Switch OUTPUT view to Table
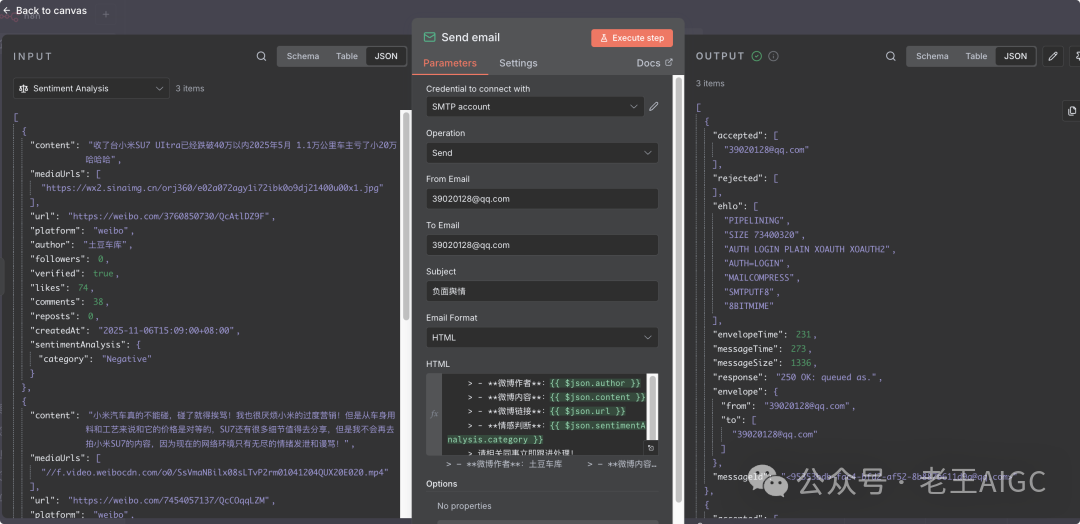1080x524 pixels. (976, 56)
